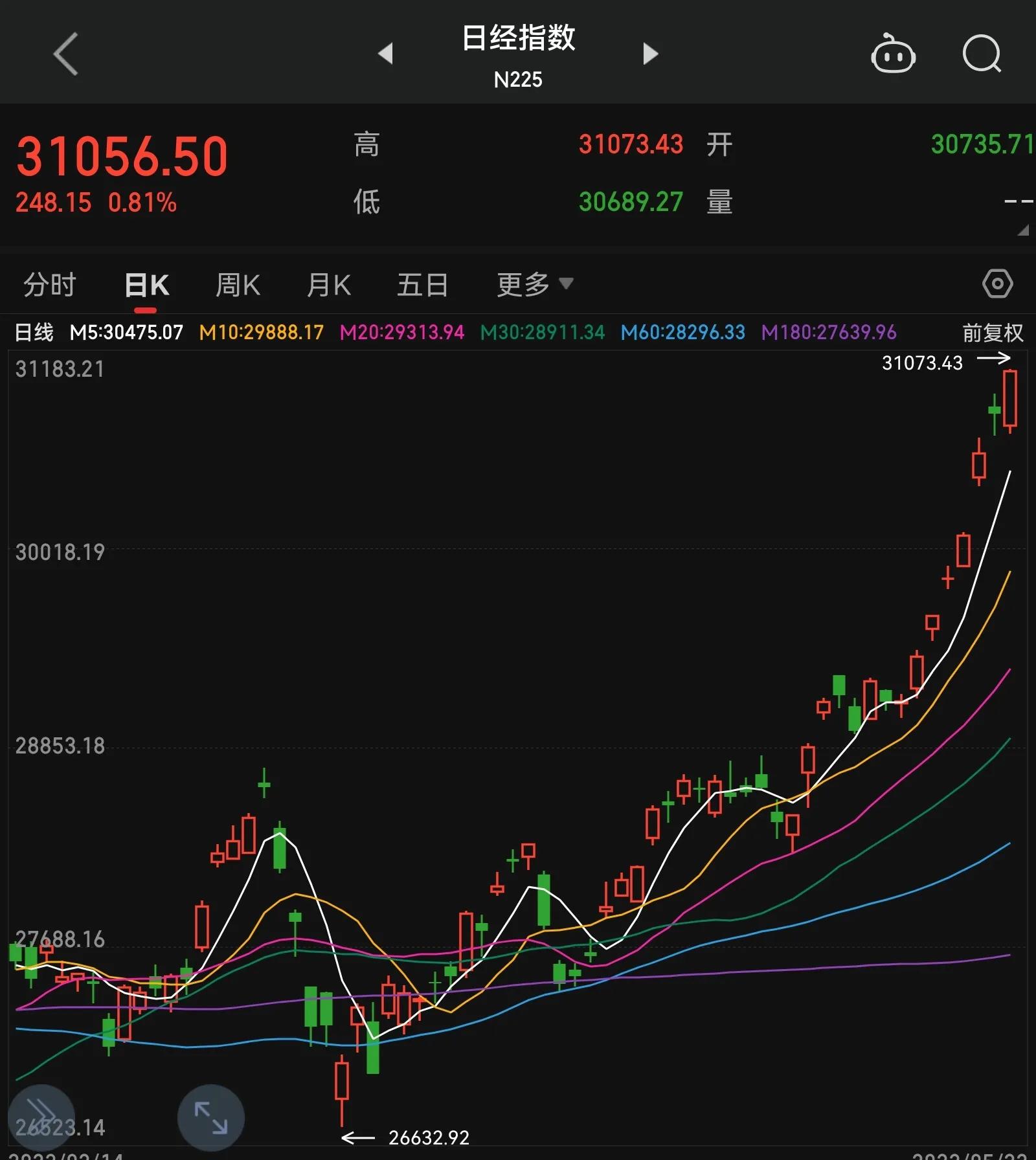Viewport: 1036px width, 1160px height.
Task: Open the 更多 chart period dropdown
Action: point(532,284)
